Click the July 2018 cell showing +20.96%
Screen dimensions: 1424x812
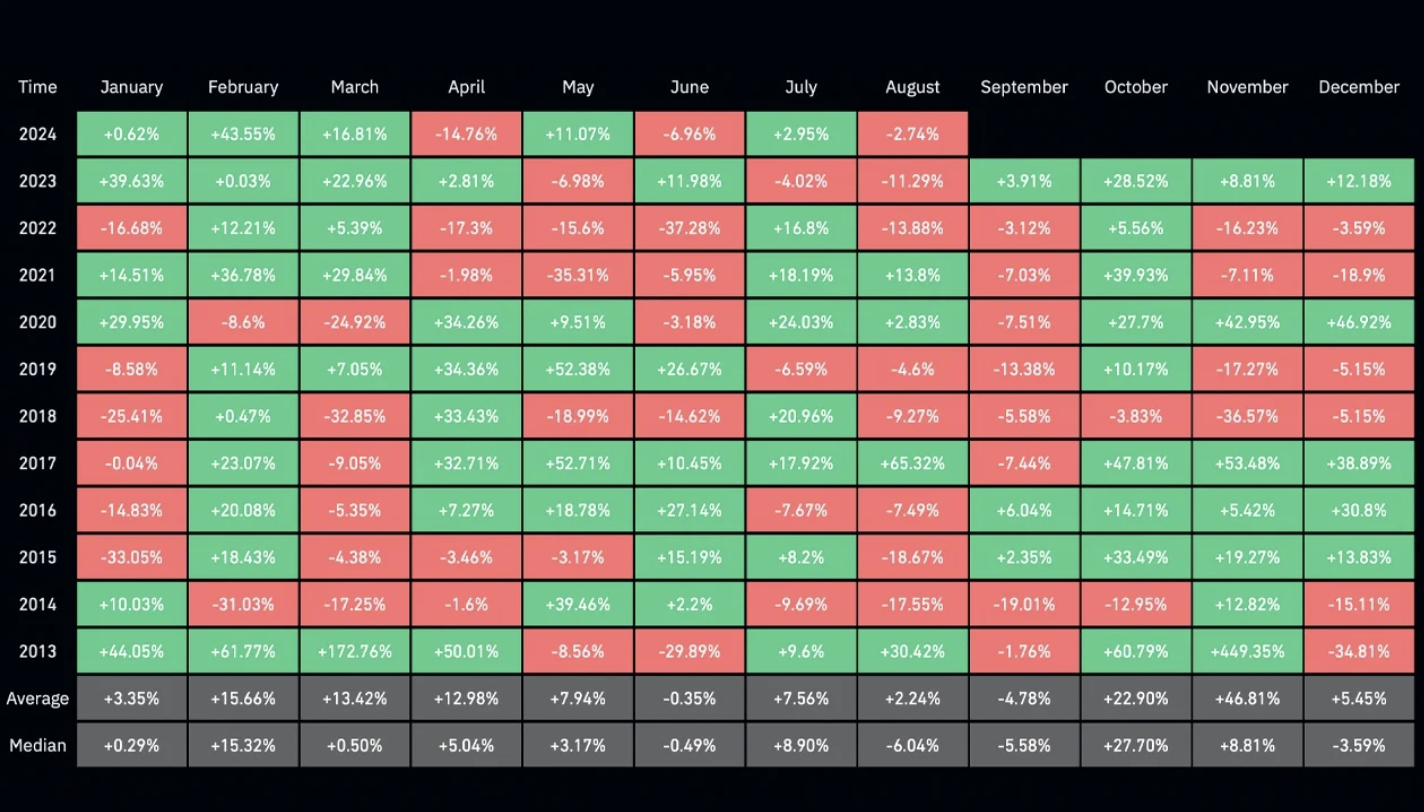[801, 416]
